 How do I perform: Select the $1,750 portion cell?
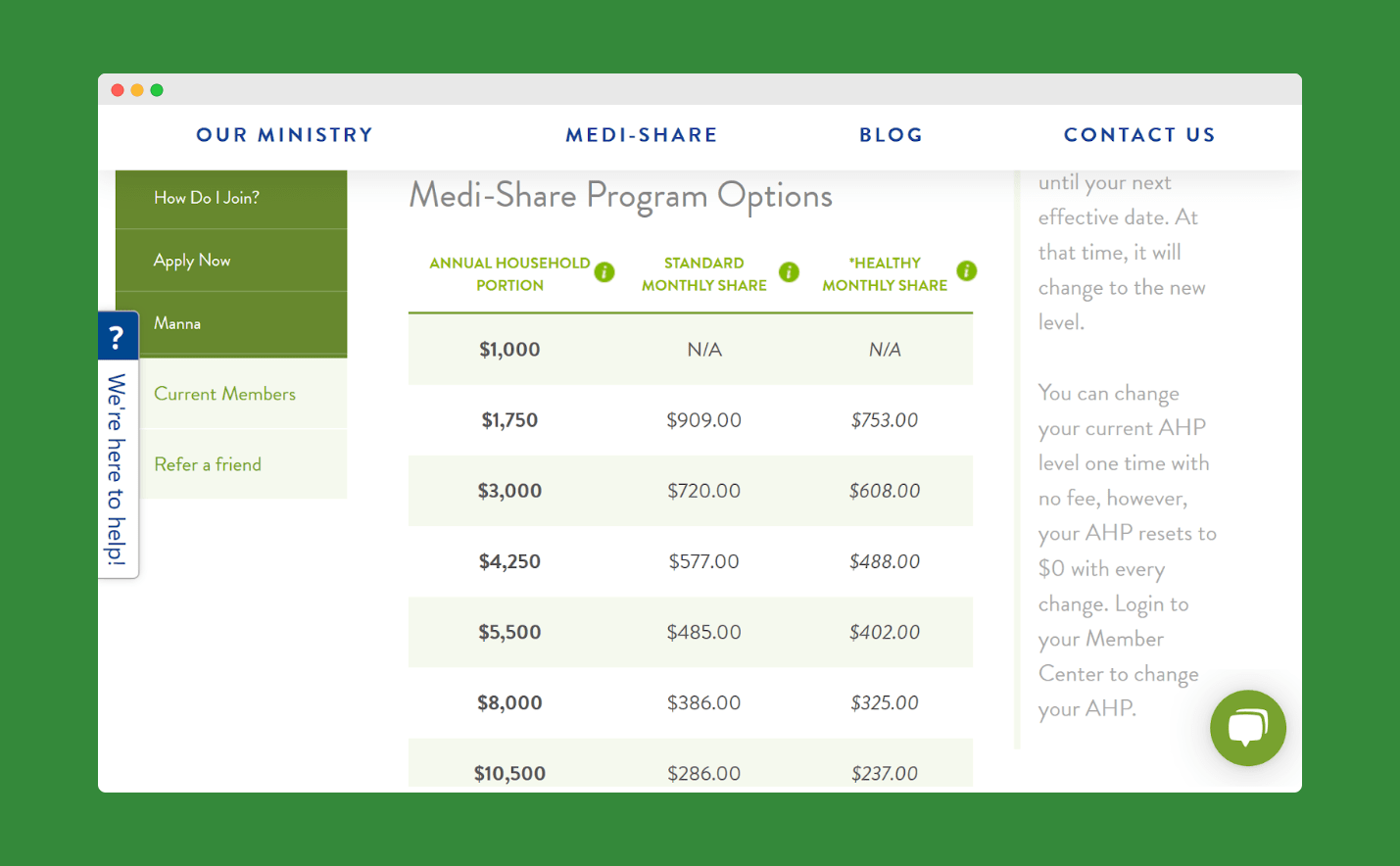509,420
